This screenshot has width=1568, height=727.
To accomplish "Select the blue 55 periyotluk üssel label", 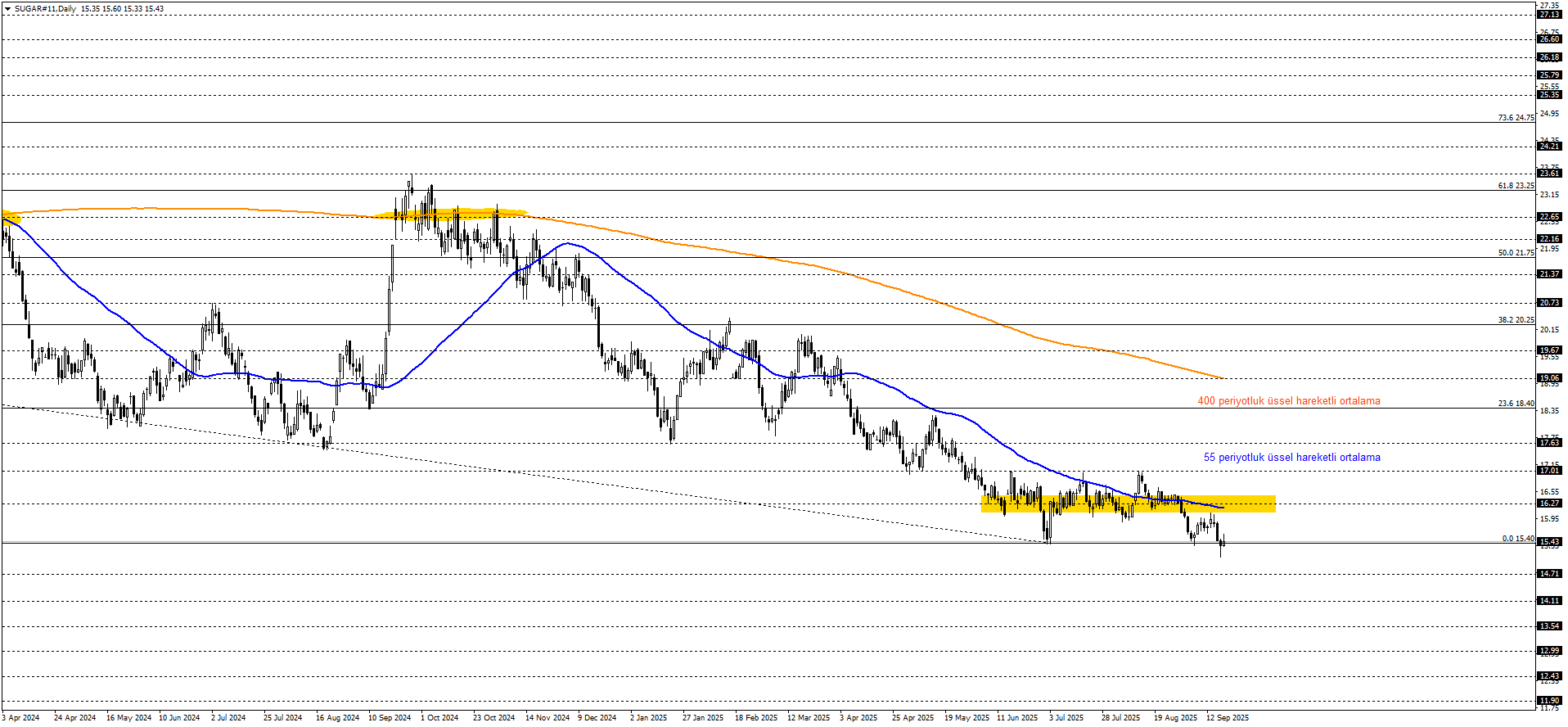I will coord(1291,458).
